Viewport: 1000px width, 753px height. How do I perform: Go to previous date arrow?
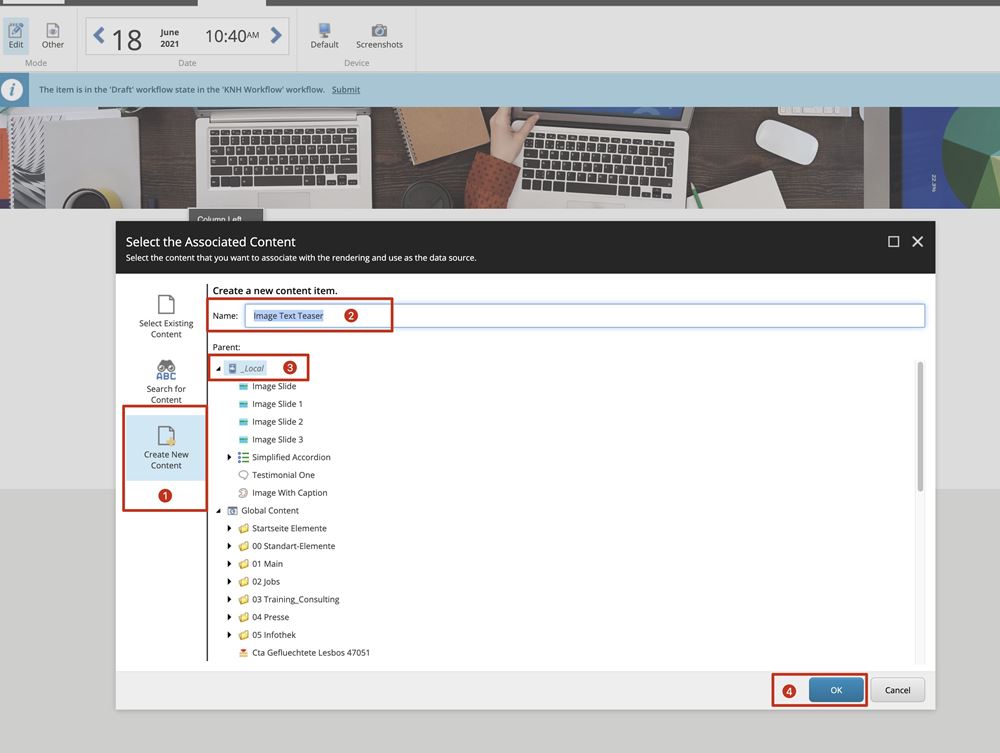coord(98,37)
